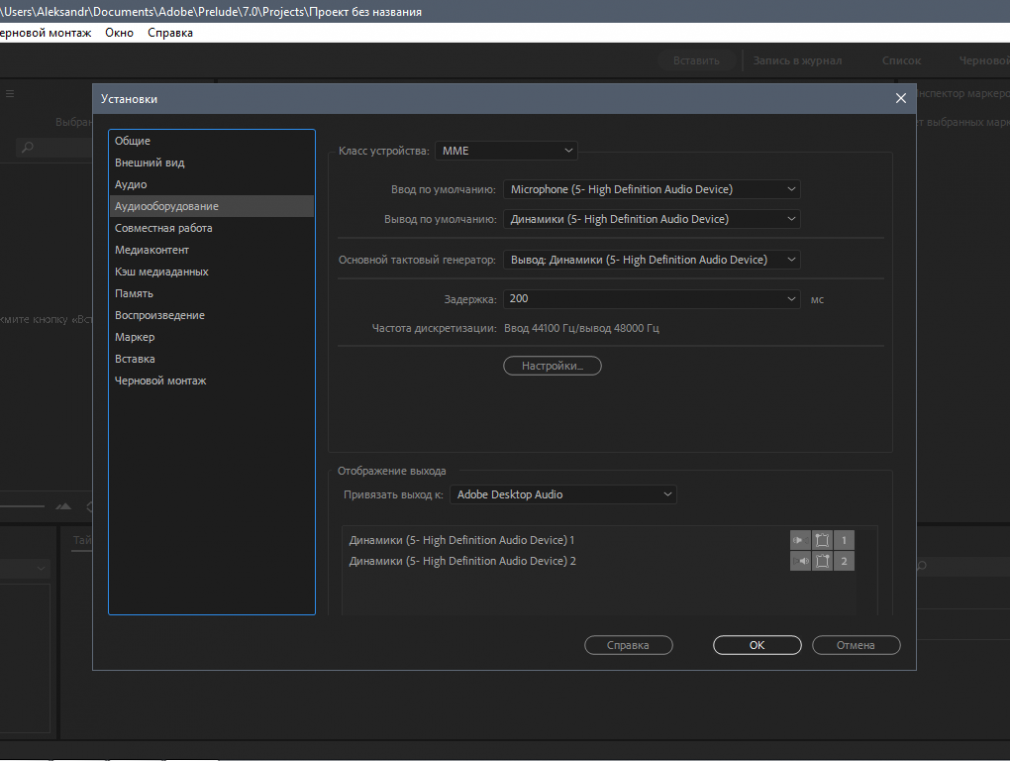Screen dimensions: 1010x761
Task: Select the Аудио category
Action: coord(211,184)
